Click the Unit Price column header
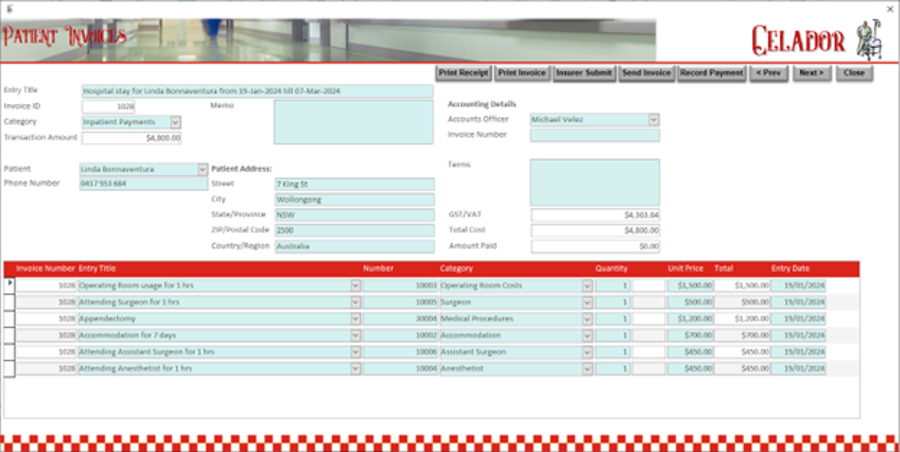The image size is (900, 452). [685, 269]
